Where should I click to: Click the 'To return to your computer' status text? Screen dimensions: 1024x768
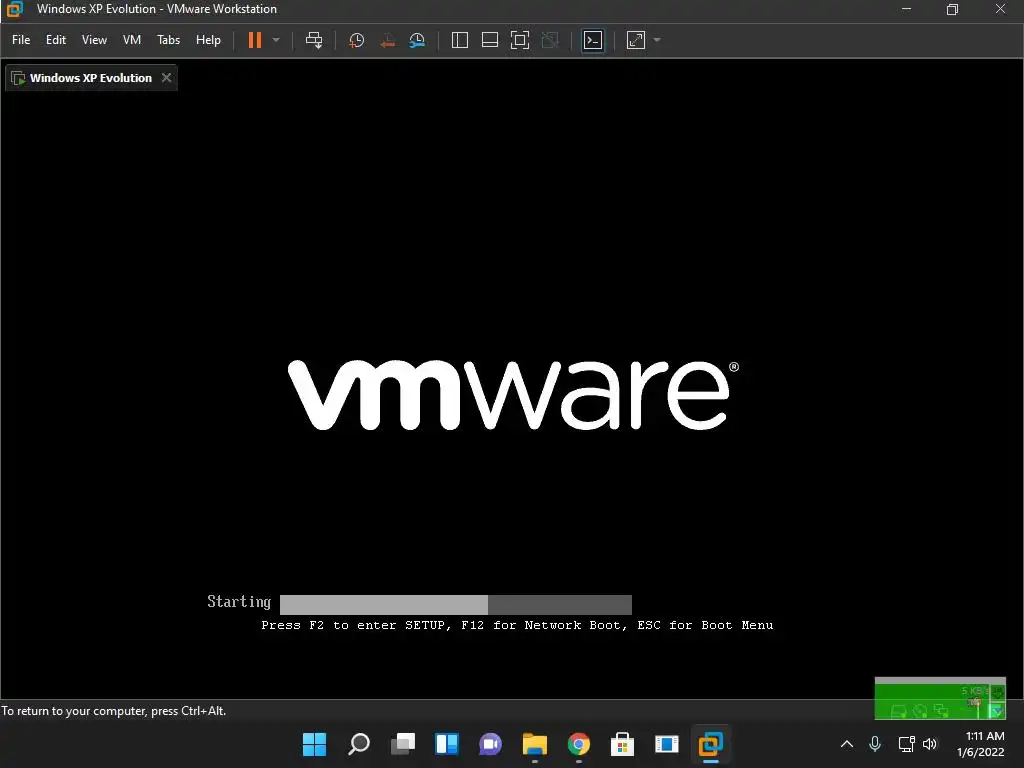pyautogui.click(x=114, y=711)
